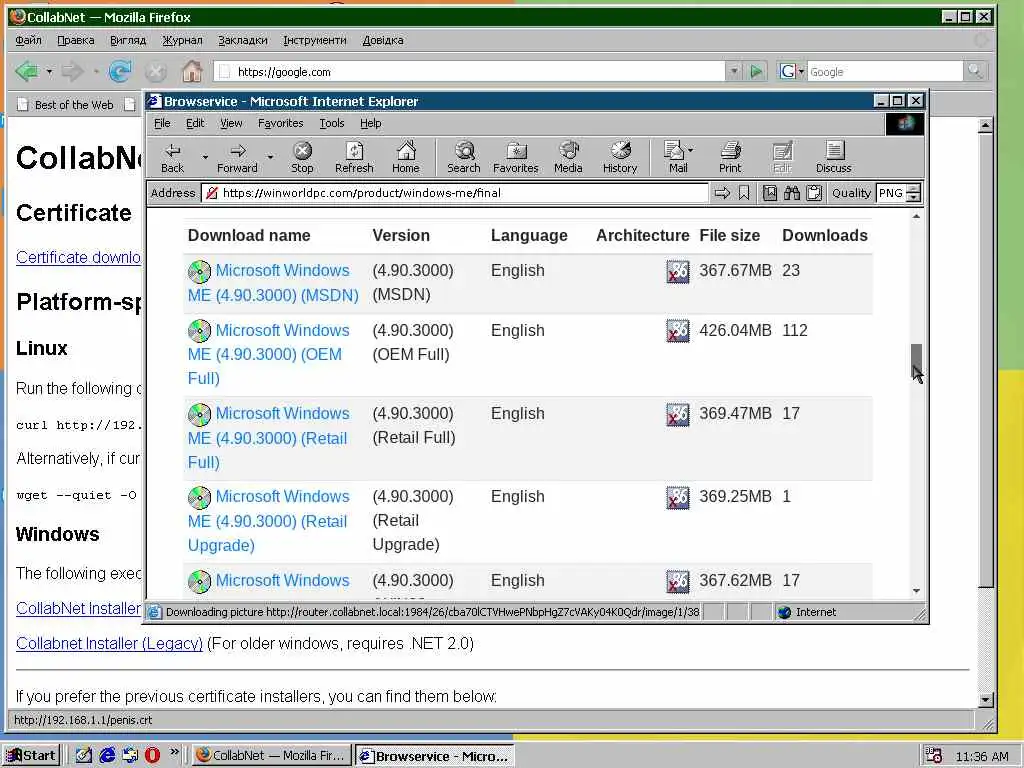Click the Download name column header

click(x=249, y=235)
